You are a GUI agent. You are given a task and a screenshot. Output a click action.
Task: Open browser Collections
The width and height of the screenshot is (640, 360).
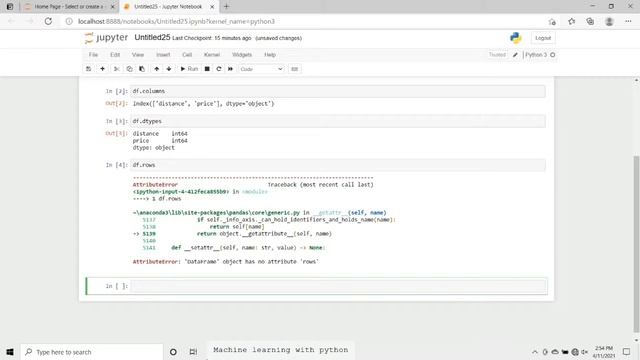pos(590,21)
